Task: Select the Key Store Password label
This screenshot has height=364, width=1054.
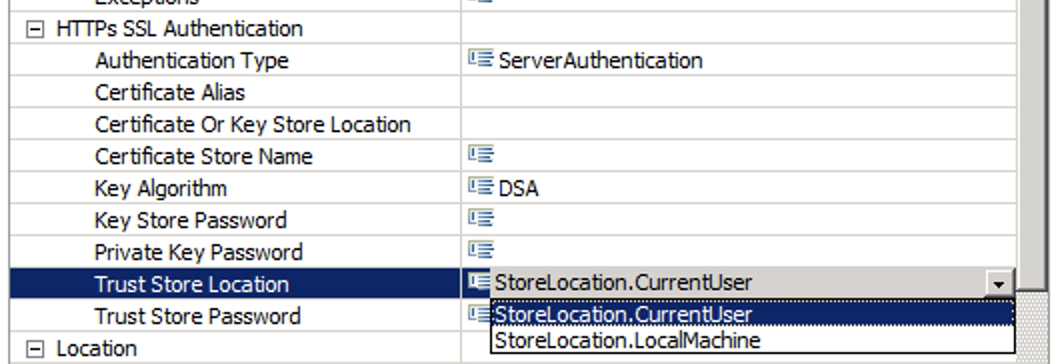Action: (x=191, y=220)
